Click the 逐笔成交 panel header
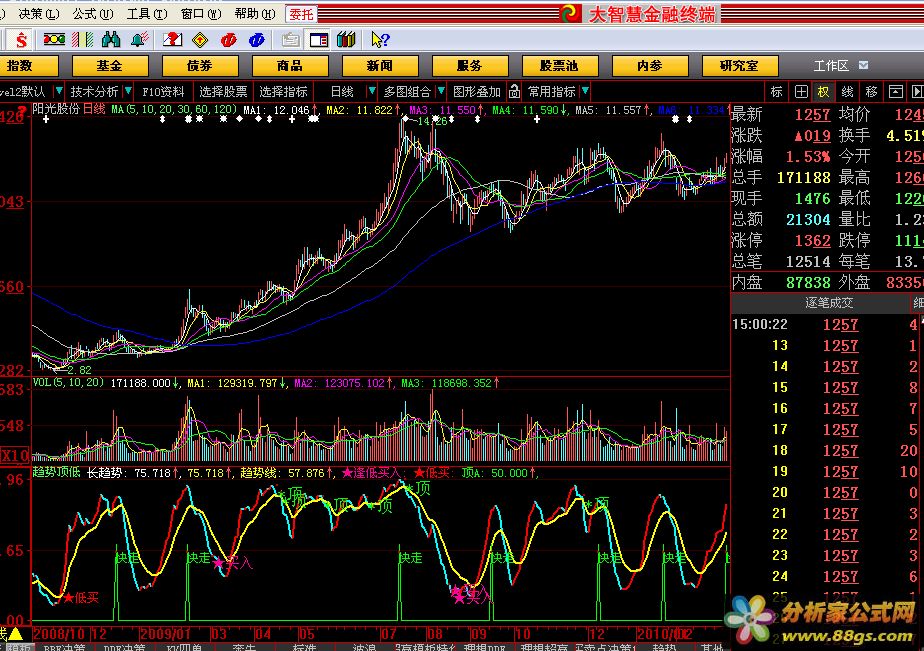The width and height of the screenshot is (924, 651). pyautogui.click(x=829, y=303)
